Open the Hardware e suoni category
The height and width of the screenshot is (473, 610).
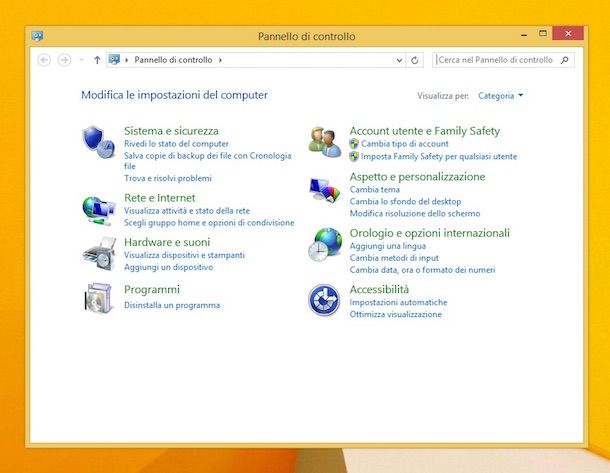(x=167, y=242)
